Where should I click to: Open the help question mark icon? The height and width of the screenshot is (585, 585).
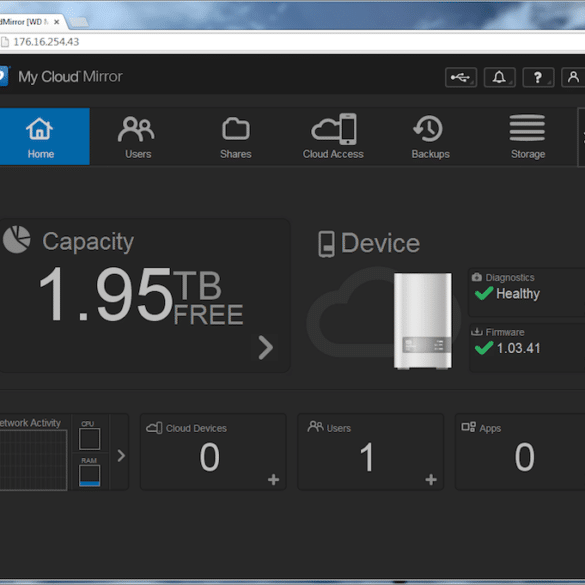pos(538,78)
